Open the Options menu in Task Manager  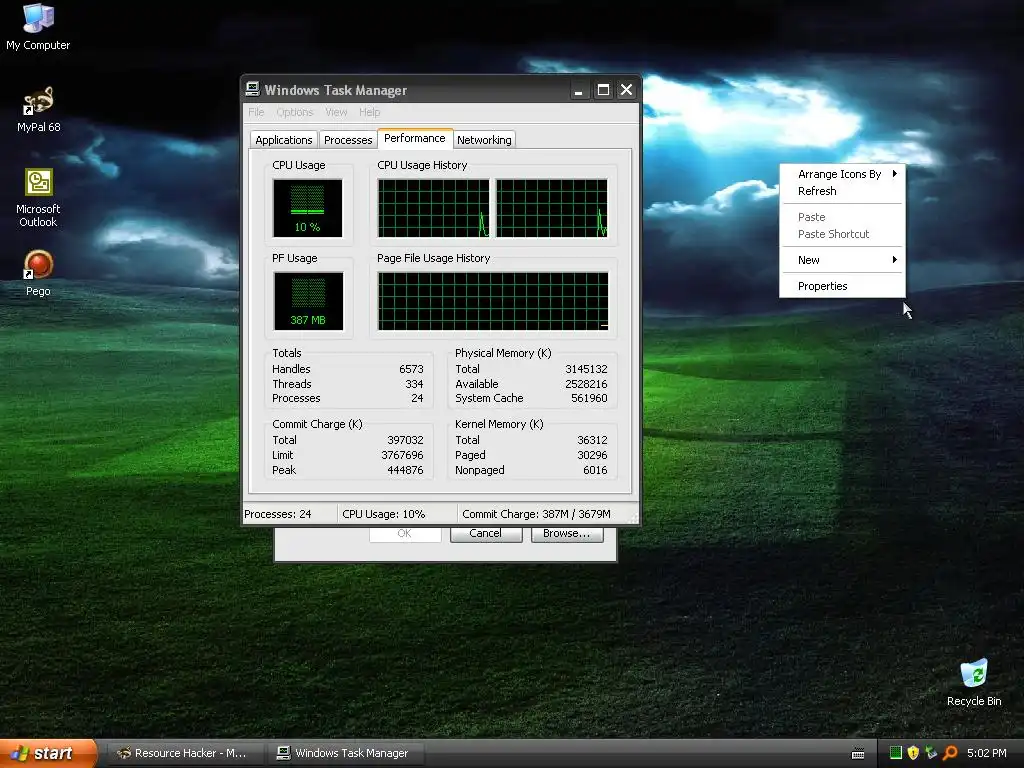295,112
